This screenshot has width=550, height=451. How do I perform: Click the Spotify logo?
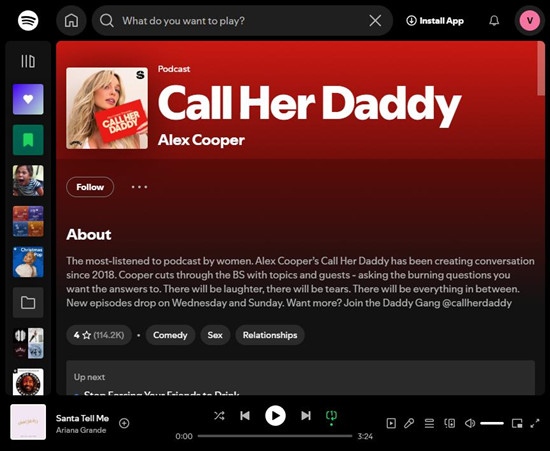(x=28, y=20)
